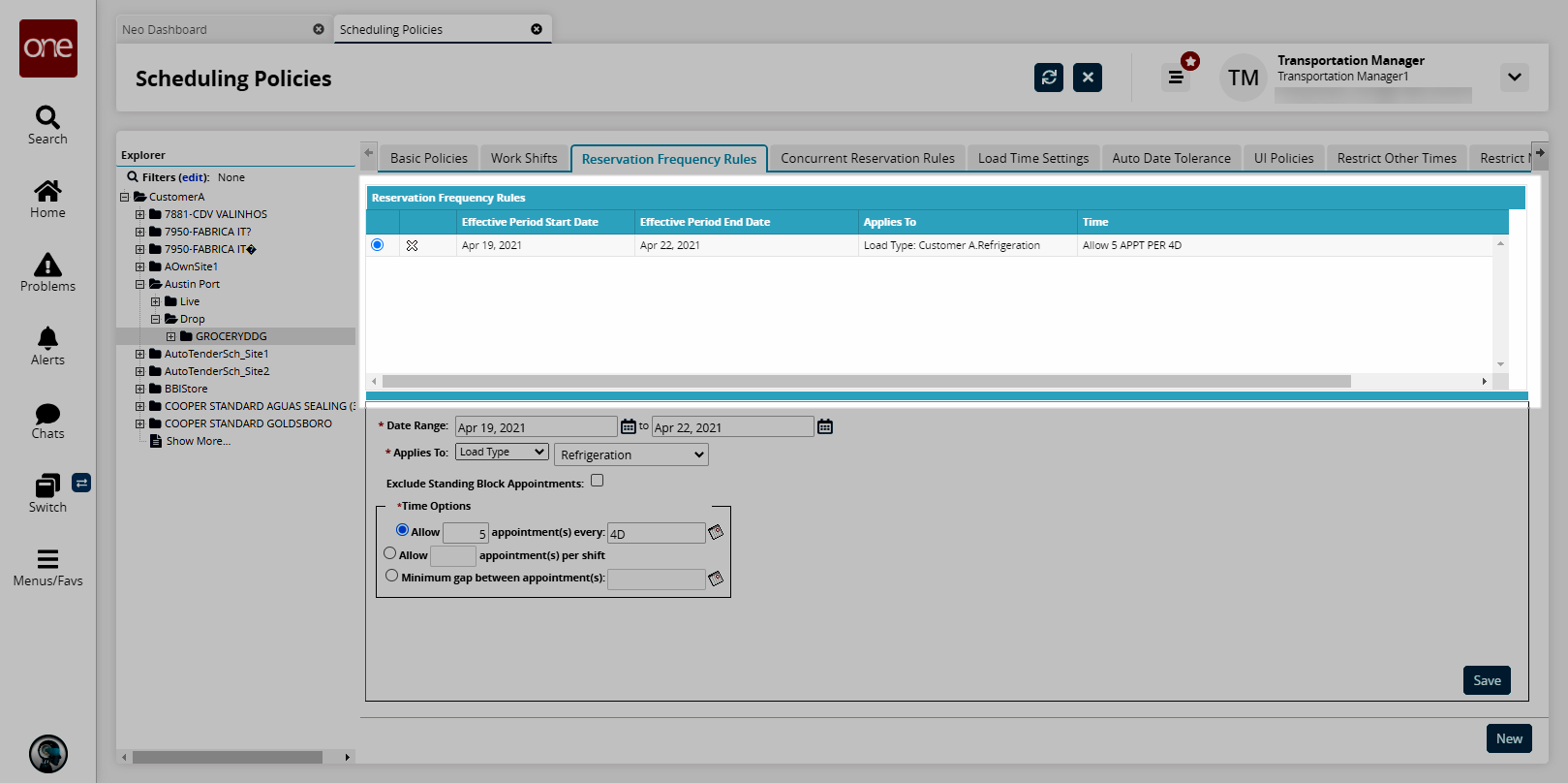Select the Allow appointments per shift radio
Screen dimensions: 1568x783
click(390, 553)
